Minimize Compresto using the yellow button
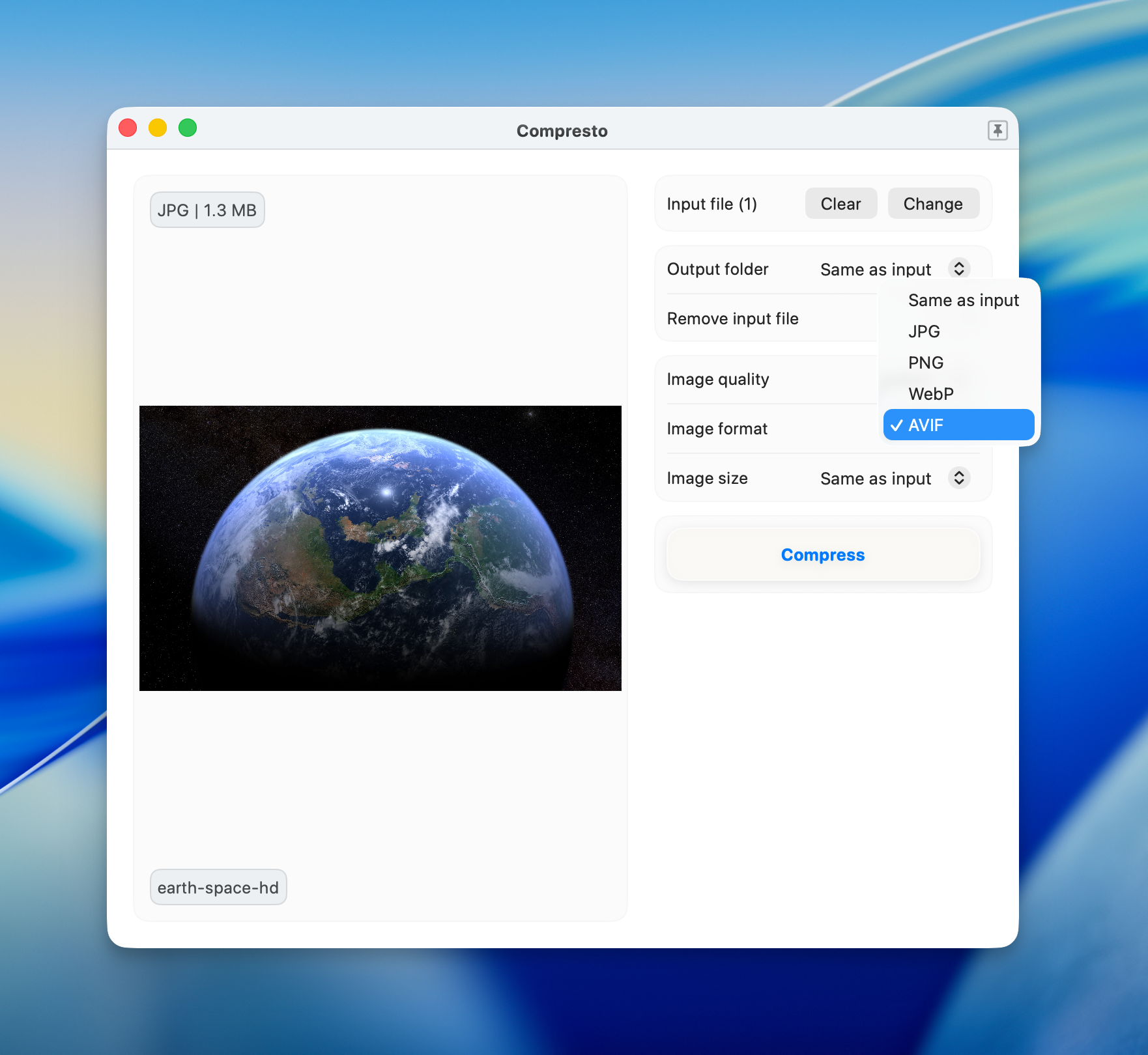Image resolution: width=1148 pixels, height=1055 pixels. pyautogui.click(x=158, y=128)
